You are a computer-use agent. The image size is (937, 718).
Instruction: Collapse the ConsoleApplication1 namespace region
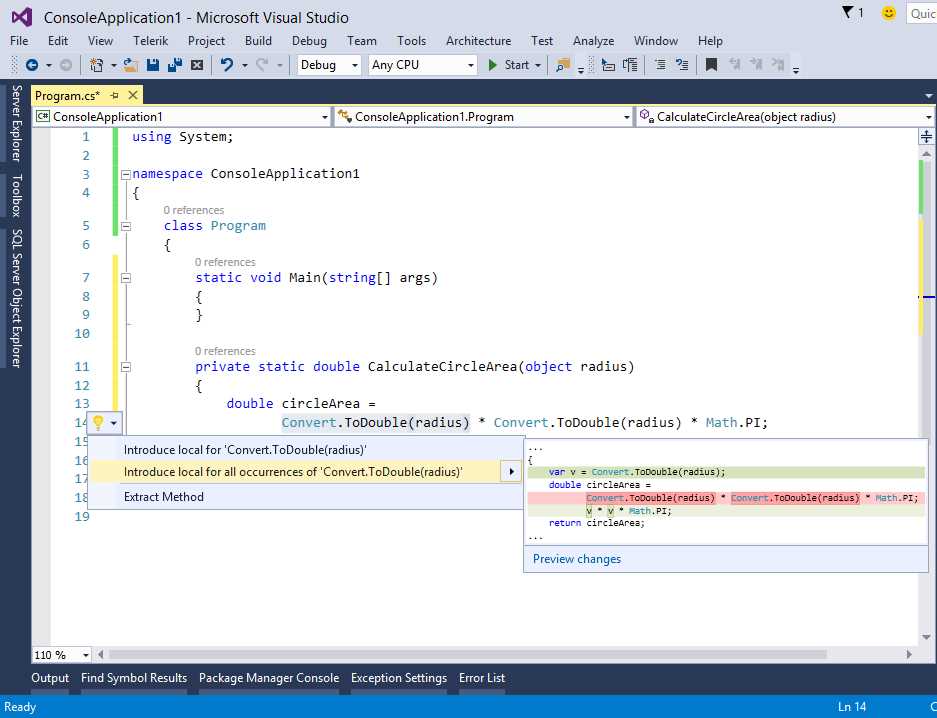pyautogui.click(x=126, y=173)
